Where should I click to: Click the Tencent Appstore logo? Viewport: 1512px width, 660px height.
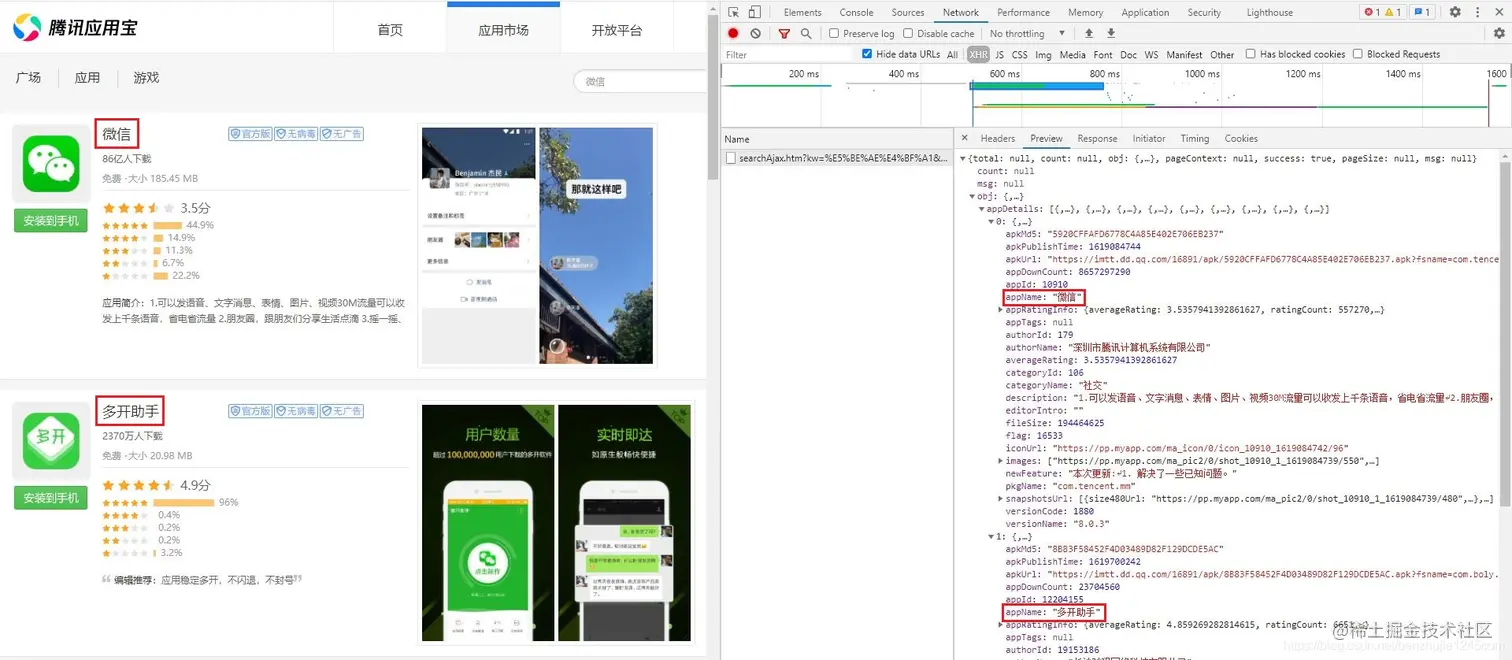76,28
